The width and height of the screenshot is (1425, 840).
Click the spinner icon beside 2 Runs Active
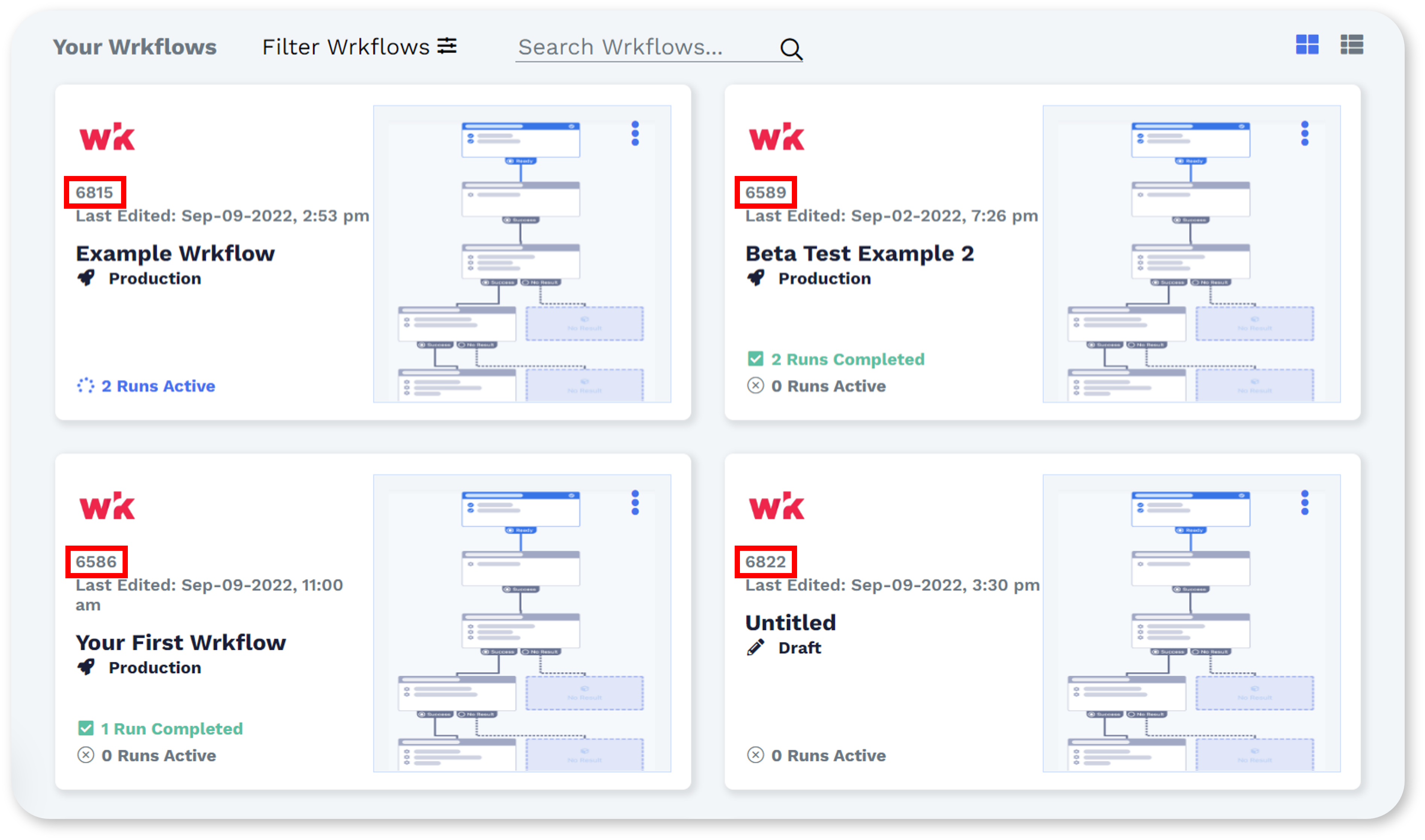coord(85,386)
